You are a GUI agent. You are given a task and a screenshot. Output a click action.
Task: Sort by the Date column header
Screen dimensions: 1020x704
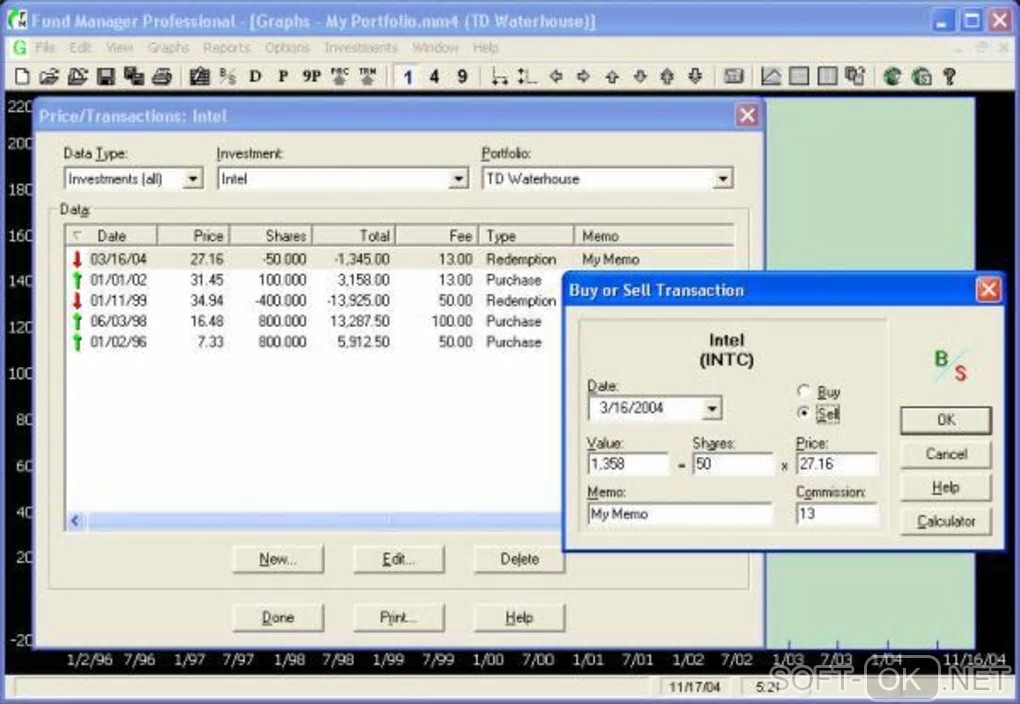(111, 236)
